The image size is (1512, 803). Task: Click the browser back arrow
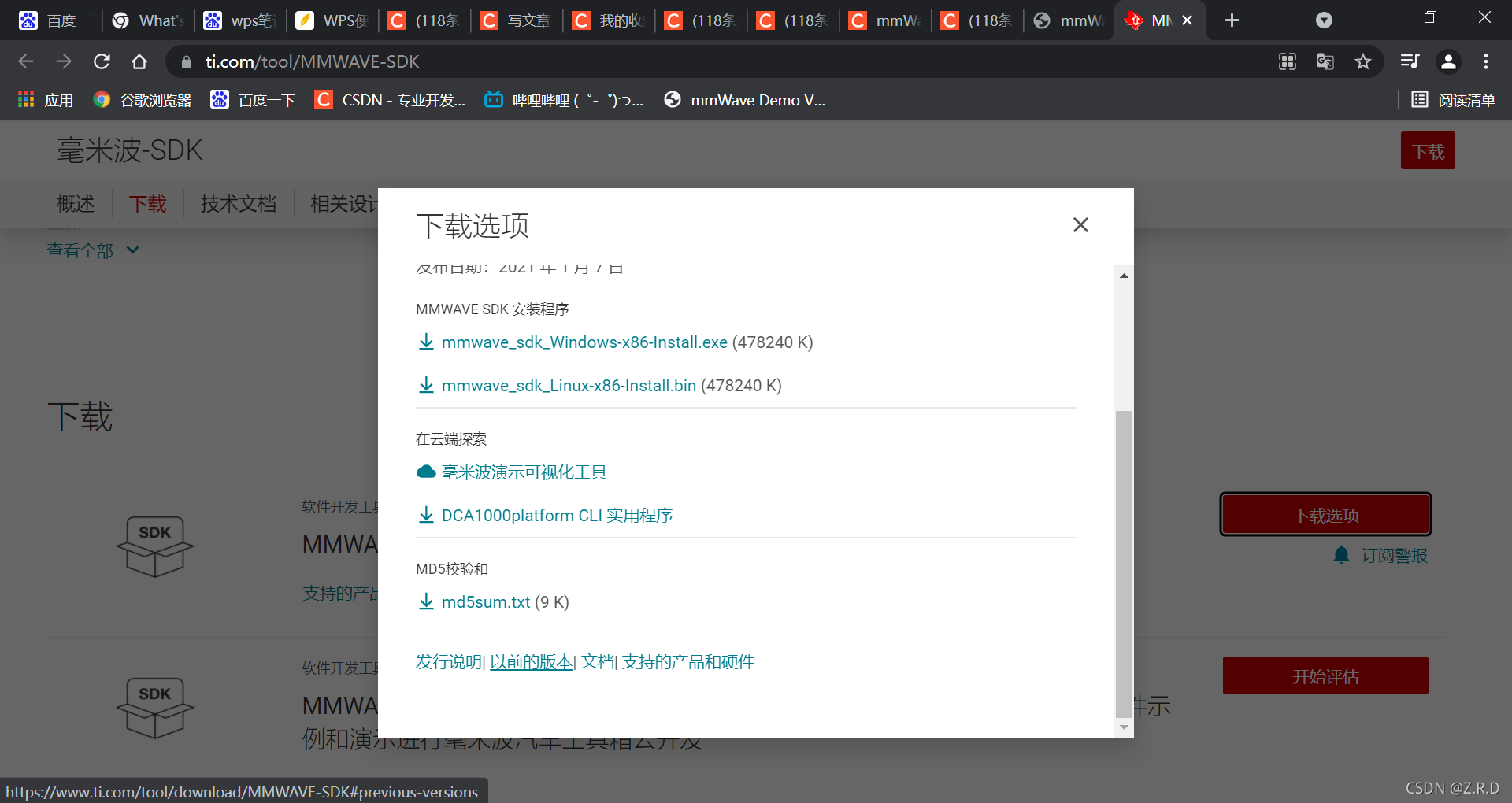[x=26, y=61]
